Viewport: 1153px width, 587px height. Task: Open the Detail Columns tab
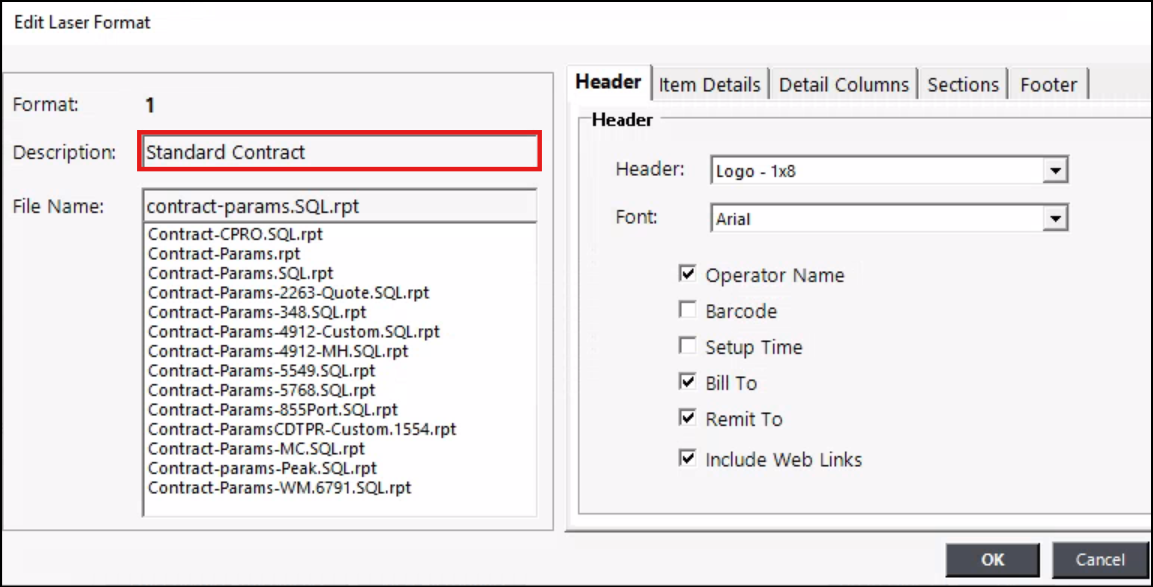(843, 85)
